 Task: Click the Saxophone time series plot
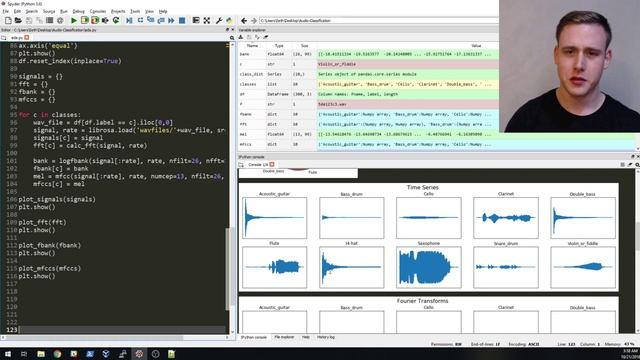429,267
